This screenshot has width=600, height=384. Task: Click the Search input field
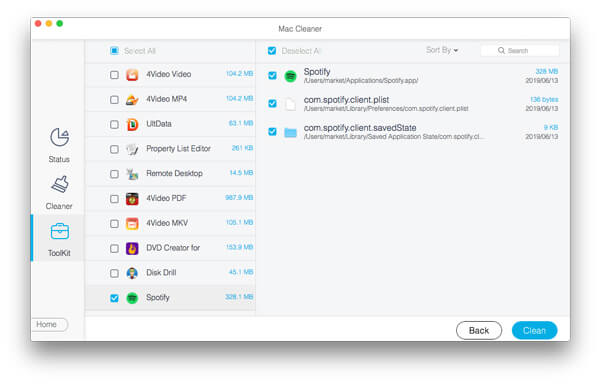click(x=520, y=50)
